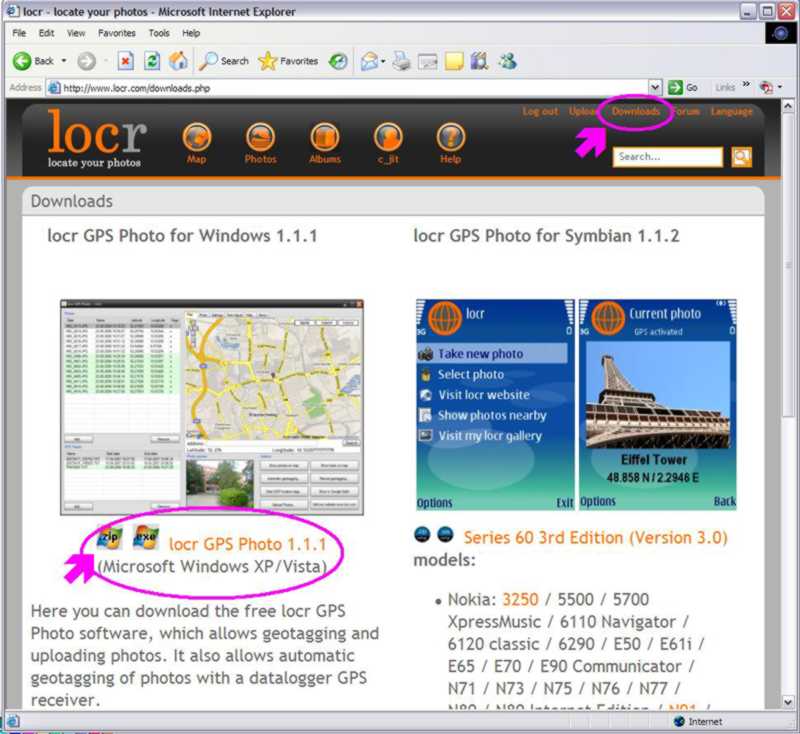
Task: Click the first Symbian download globe icon
Action: (422, 534)
